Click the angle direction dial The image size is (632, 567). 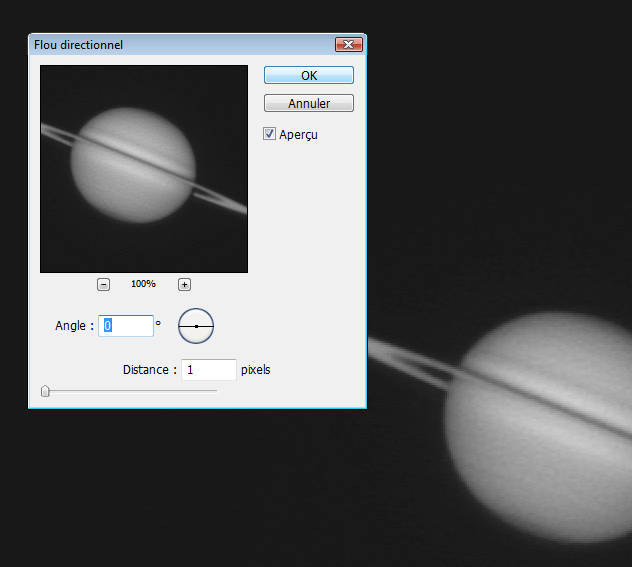pyautogui.click(x=196, y=326)
